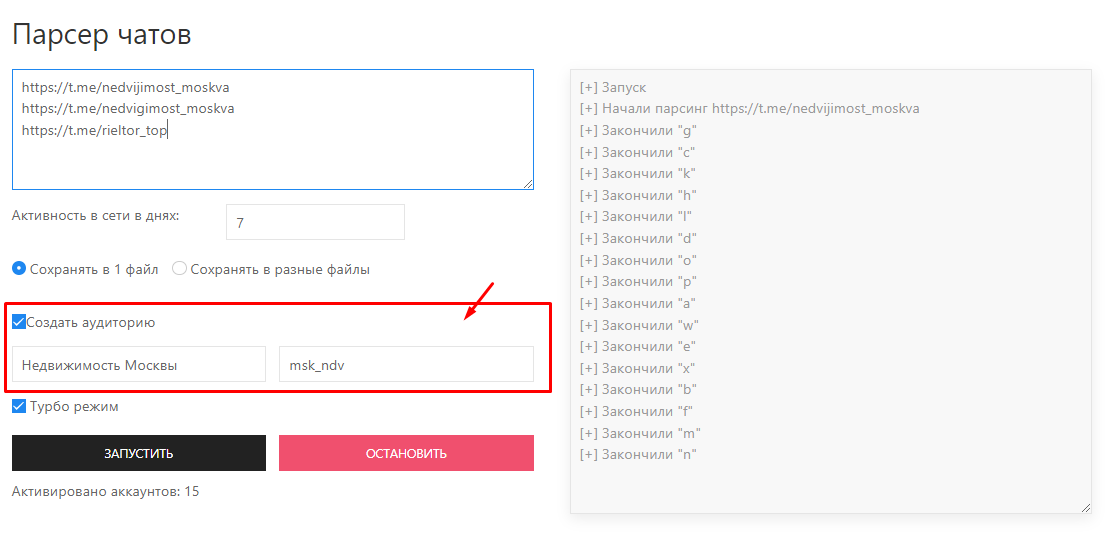Image resolution: width=1106 pixels, height=547 pixels.
Task: Click the "Начали парсинг" log entry
Action: pos(749,109)
